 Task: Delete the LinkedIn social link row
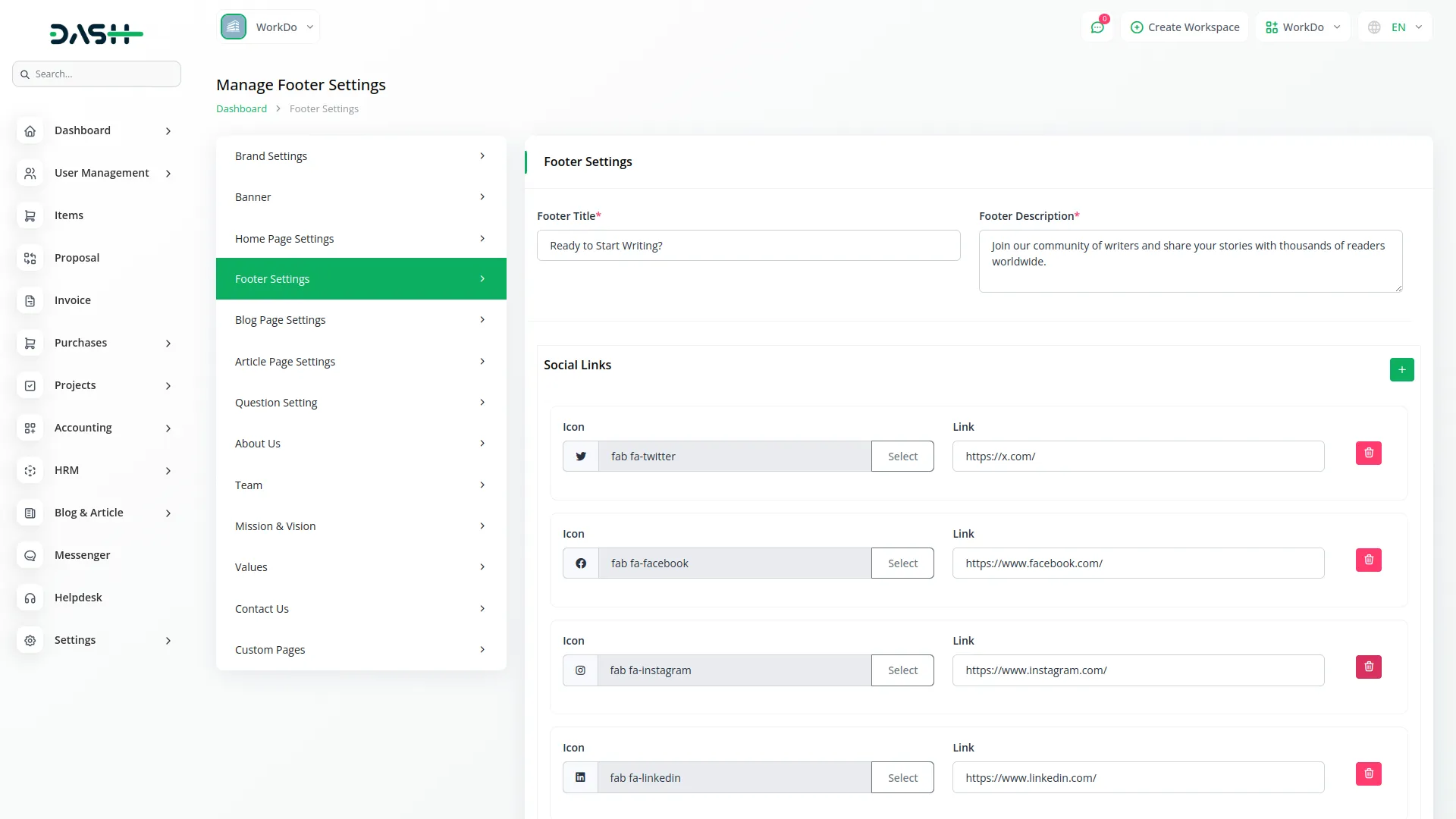1368,774
